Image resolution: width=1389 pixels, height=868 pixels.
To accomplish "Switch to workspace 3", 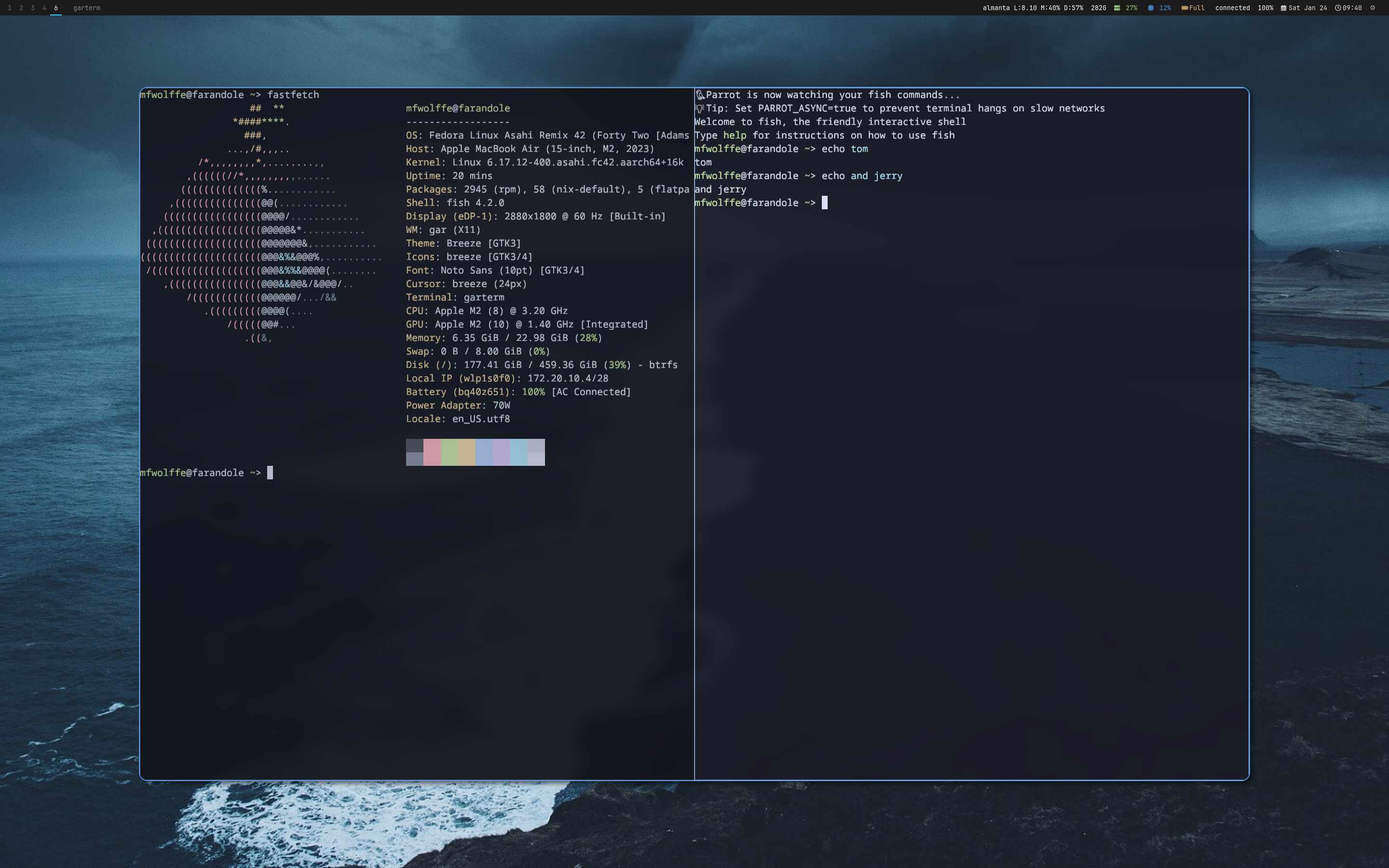I will click(x=33, y=8).
